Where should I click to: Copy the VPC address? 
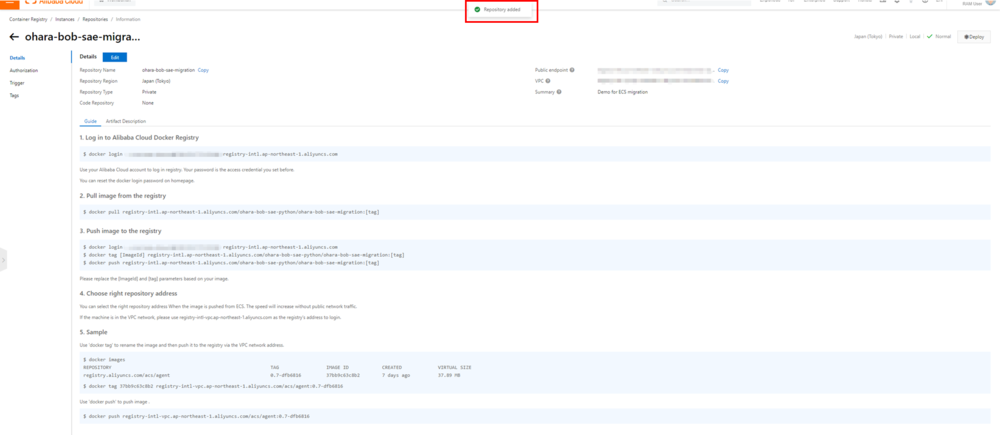pyautogui.click(x=723, y=81)
